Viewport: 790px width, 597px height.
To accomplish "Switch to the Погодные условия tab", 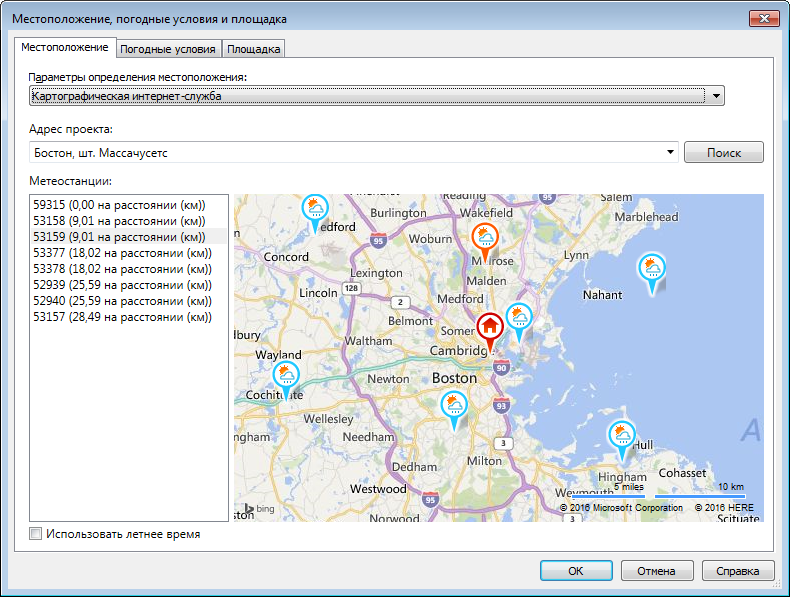I will (168, 49).
